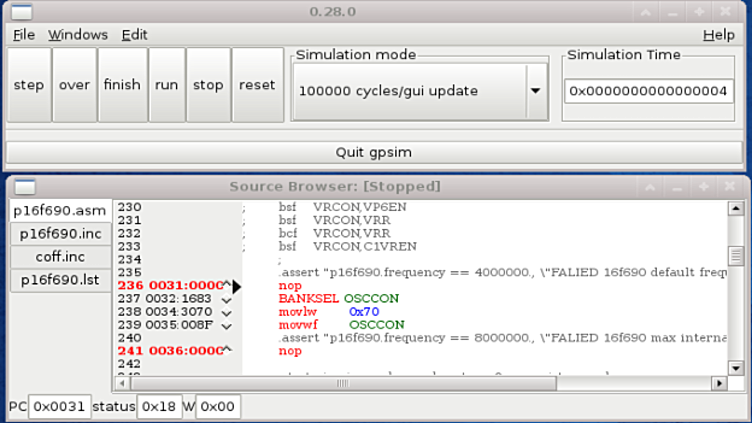Show the p16f690.lst listing tab
Viewport: 752px width, 423px height.
point(60,281)
